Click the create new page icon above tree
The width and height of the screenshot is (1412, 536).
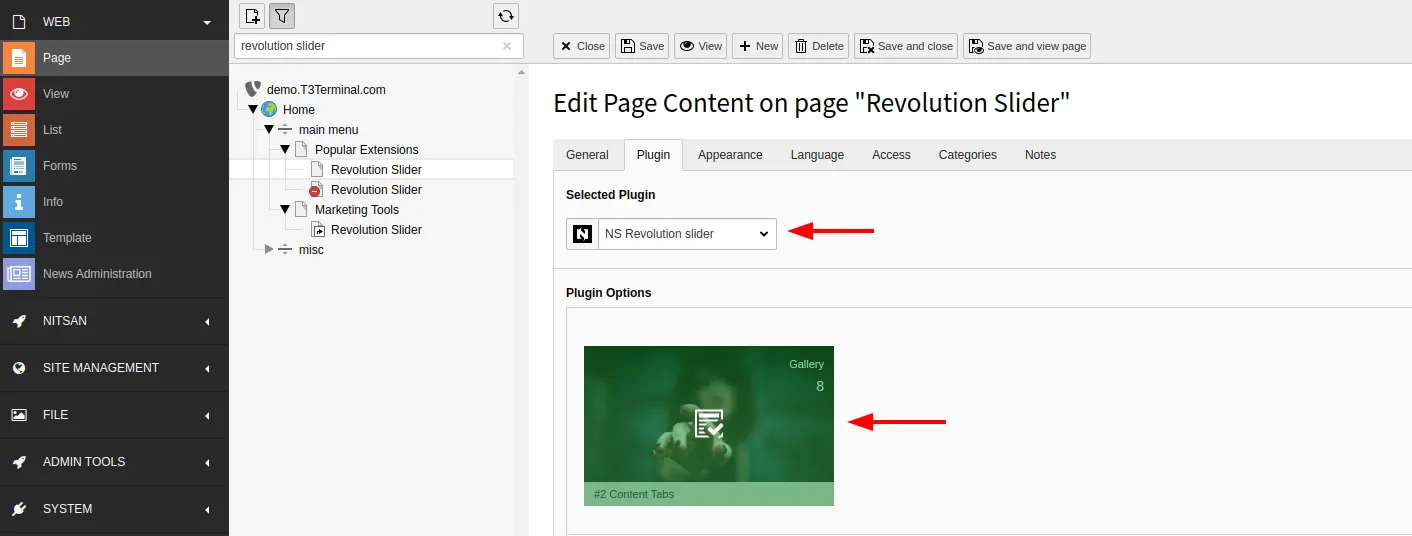(253, 15)
